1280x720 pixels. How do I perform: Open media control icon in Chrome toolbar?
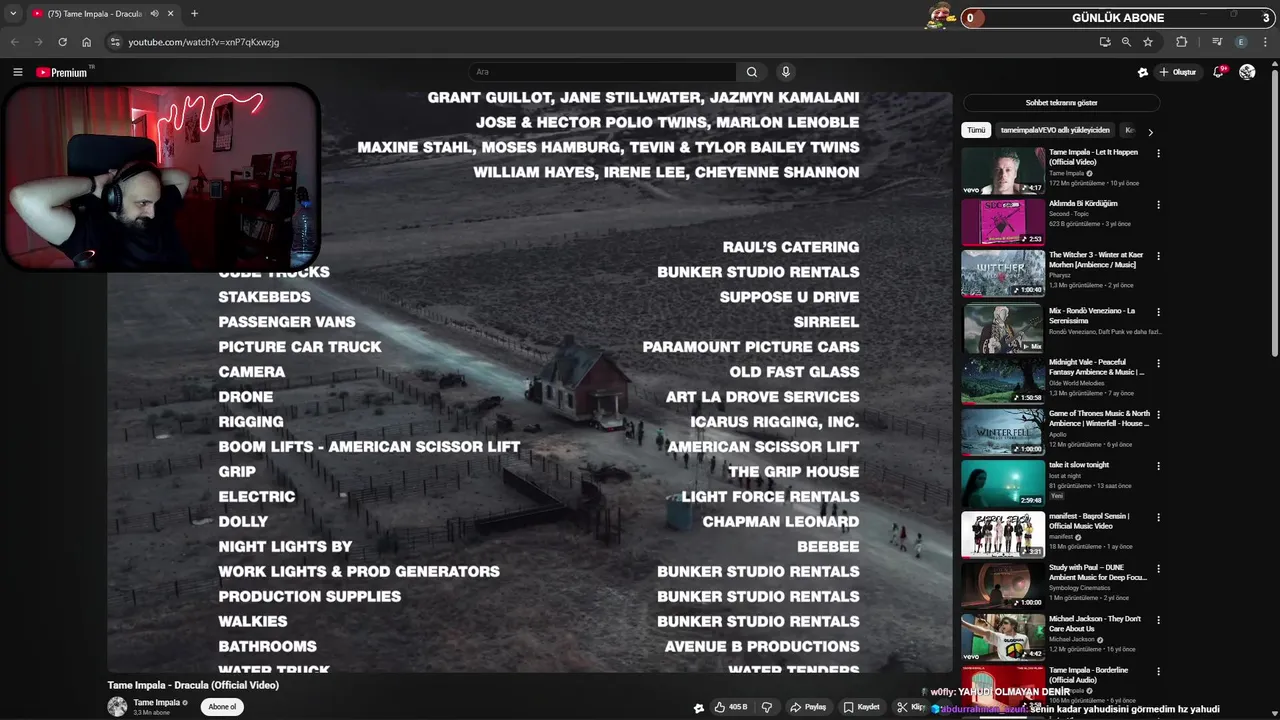[x=1217, y=42]
